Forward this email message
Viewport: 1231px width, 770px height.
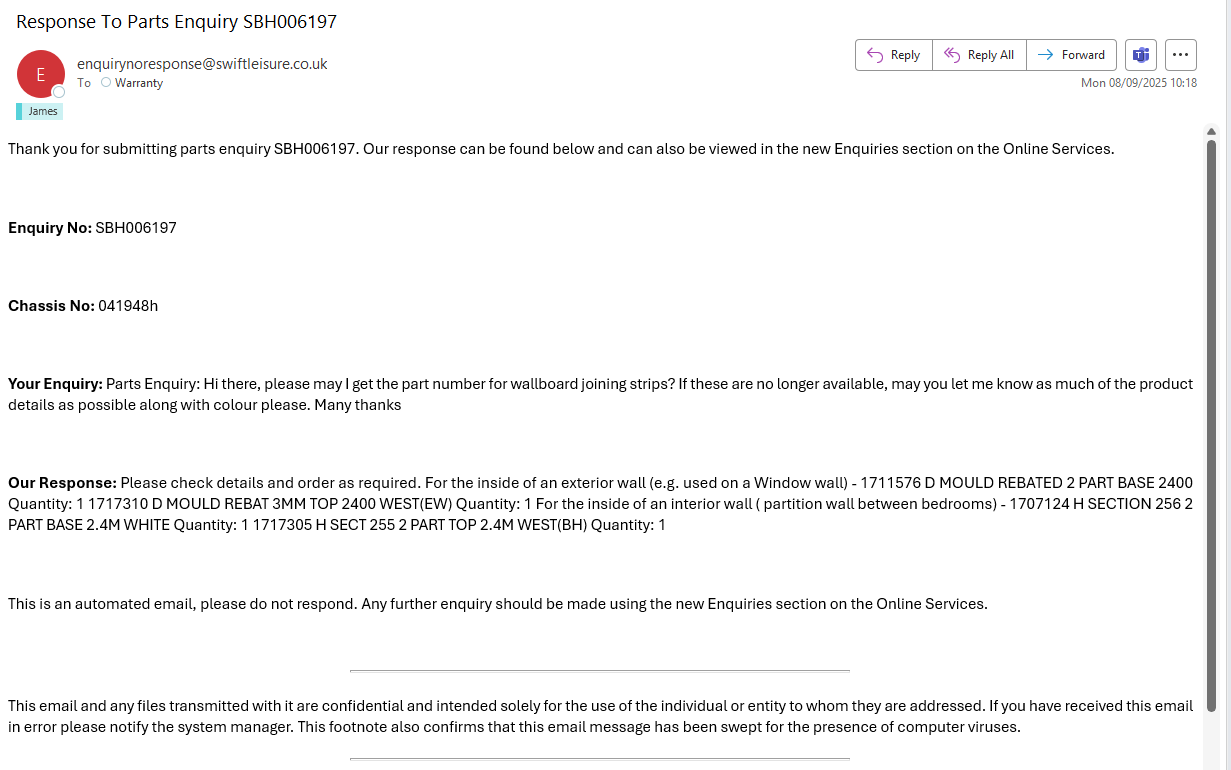coord(1071,55)
